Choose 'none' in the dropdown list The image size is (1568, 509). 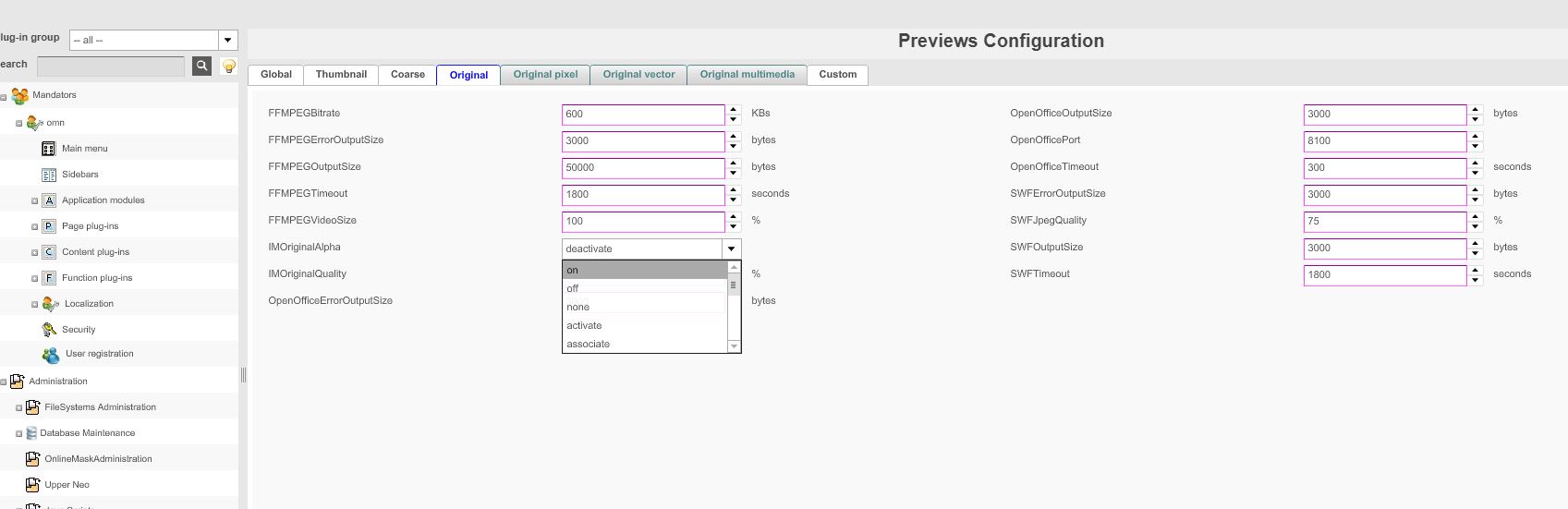tap(645, 307)
